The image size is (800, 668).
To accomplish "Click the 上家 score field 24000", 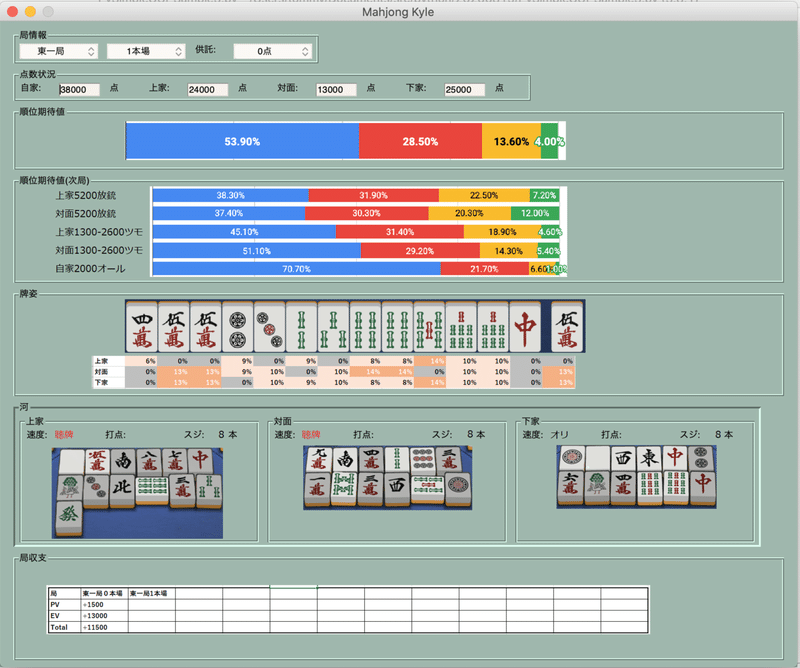I will click(208, 90).
